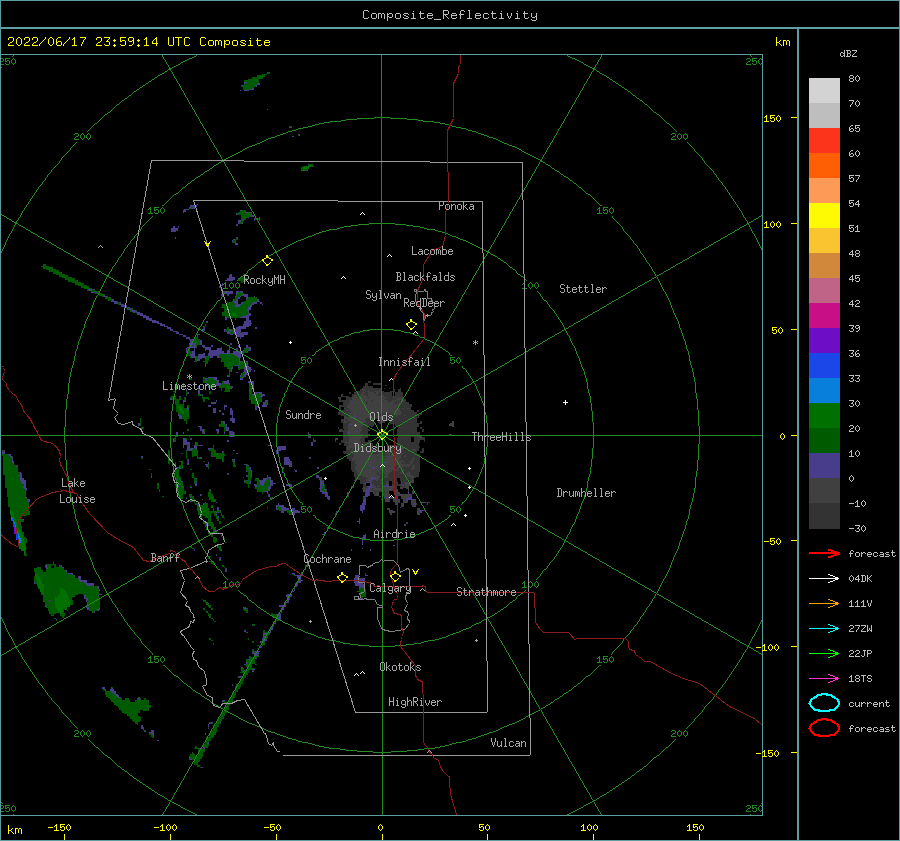The width and height of the screenshot is (900, 841).
Task: Click the Lacombe city label
Action: coord(432,251)
